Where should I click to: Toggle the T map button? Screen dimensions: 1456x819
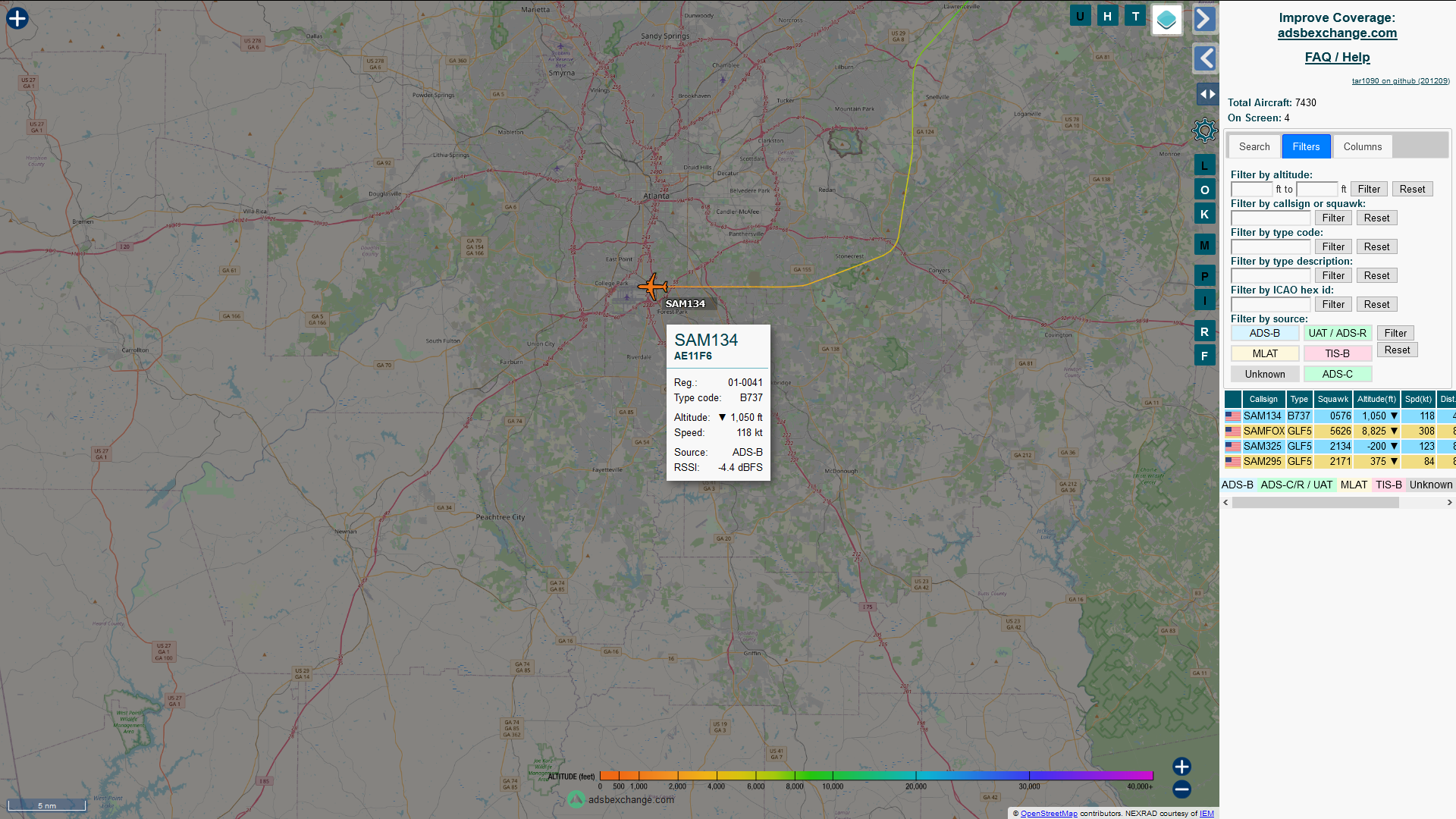click(1135, 16)
